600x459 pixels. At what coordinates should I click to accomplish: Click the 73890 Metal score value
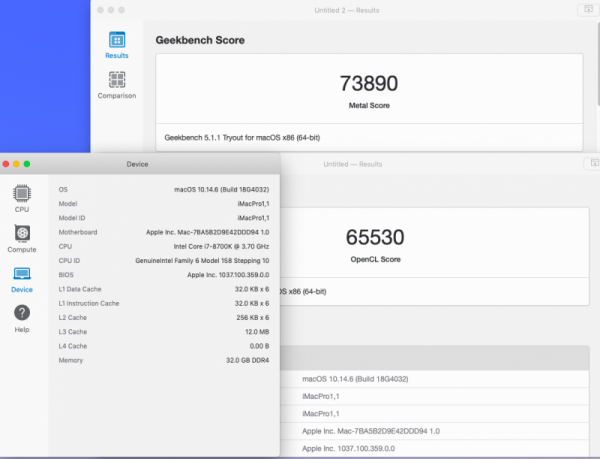click(x=369, y=83)
